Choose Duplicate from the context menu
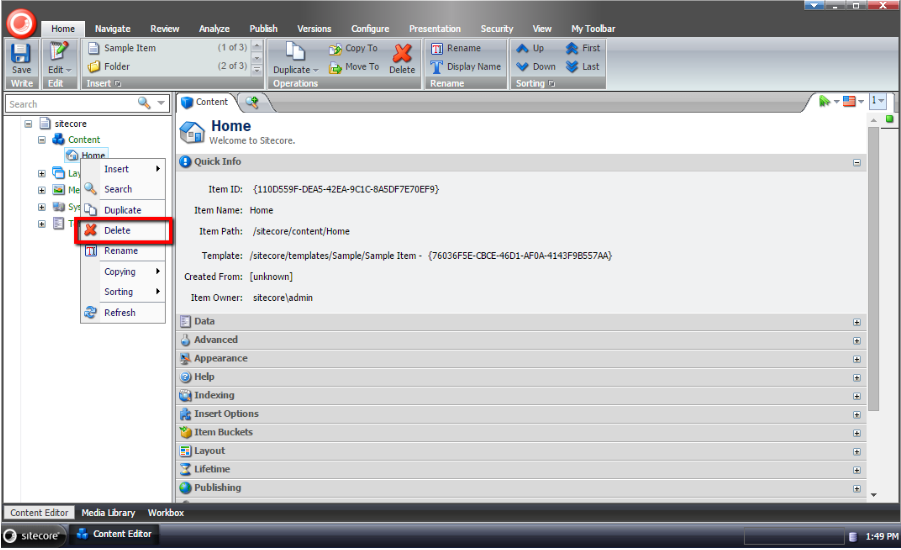This screenshot has height=550, width=901. click(123, 210)
